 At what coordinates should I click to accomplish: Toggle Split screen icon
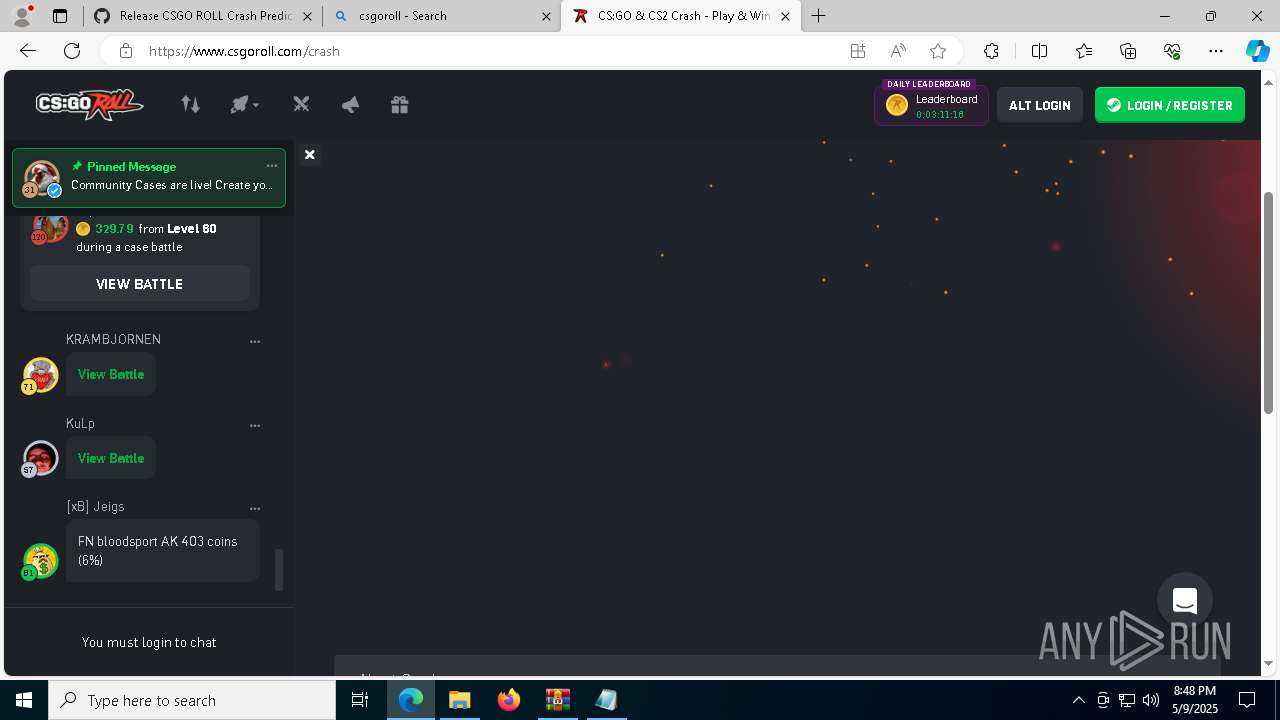click(1039, 51)
